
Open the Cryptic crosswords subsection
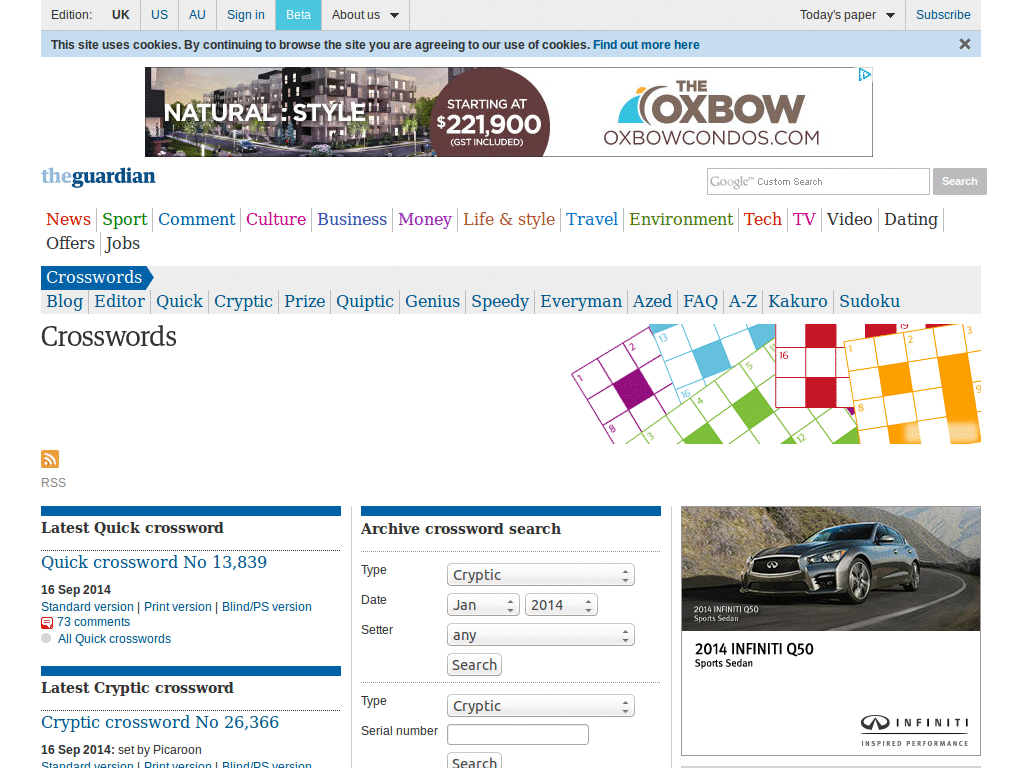pos(244,302)
